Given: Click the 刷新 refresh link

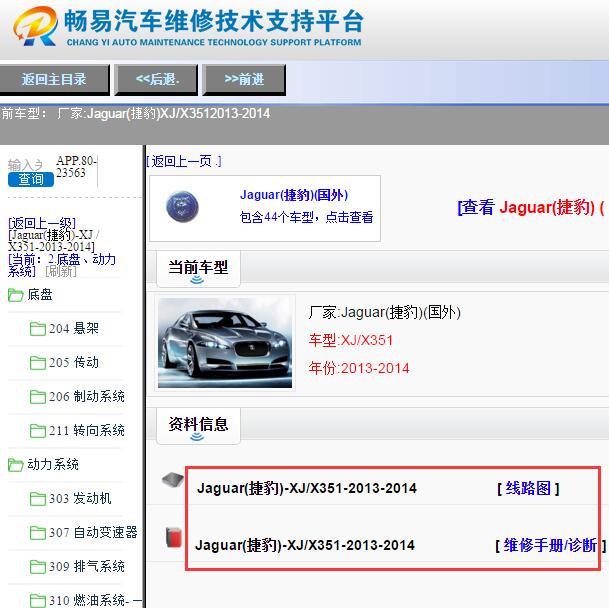Looking at the screenshot, I should pyautogui.click(x=61, y=271).
